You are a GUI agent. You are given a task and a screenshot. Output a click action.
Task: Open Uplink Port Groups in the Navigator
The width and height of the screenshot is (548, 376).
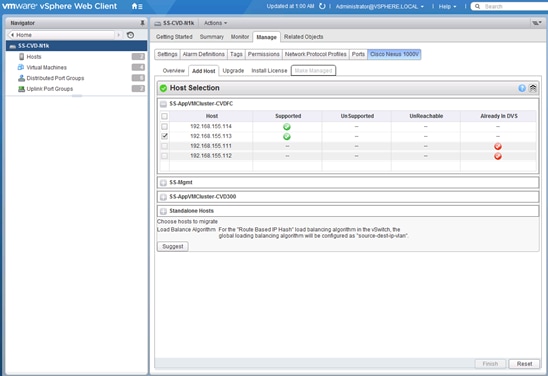click(50, 89)
